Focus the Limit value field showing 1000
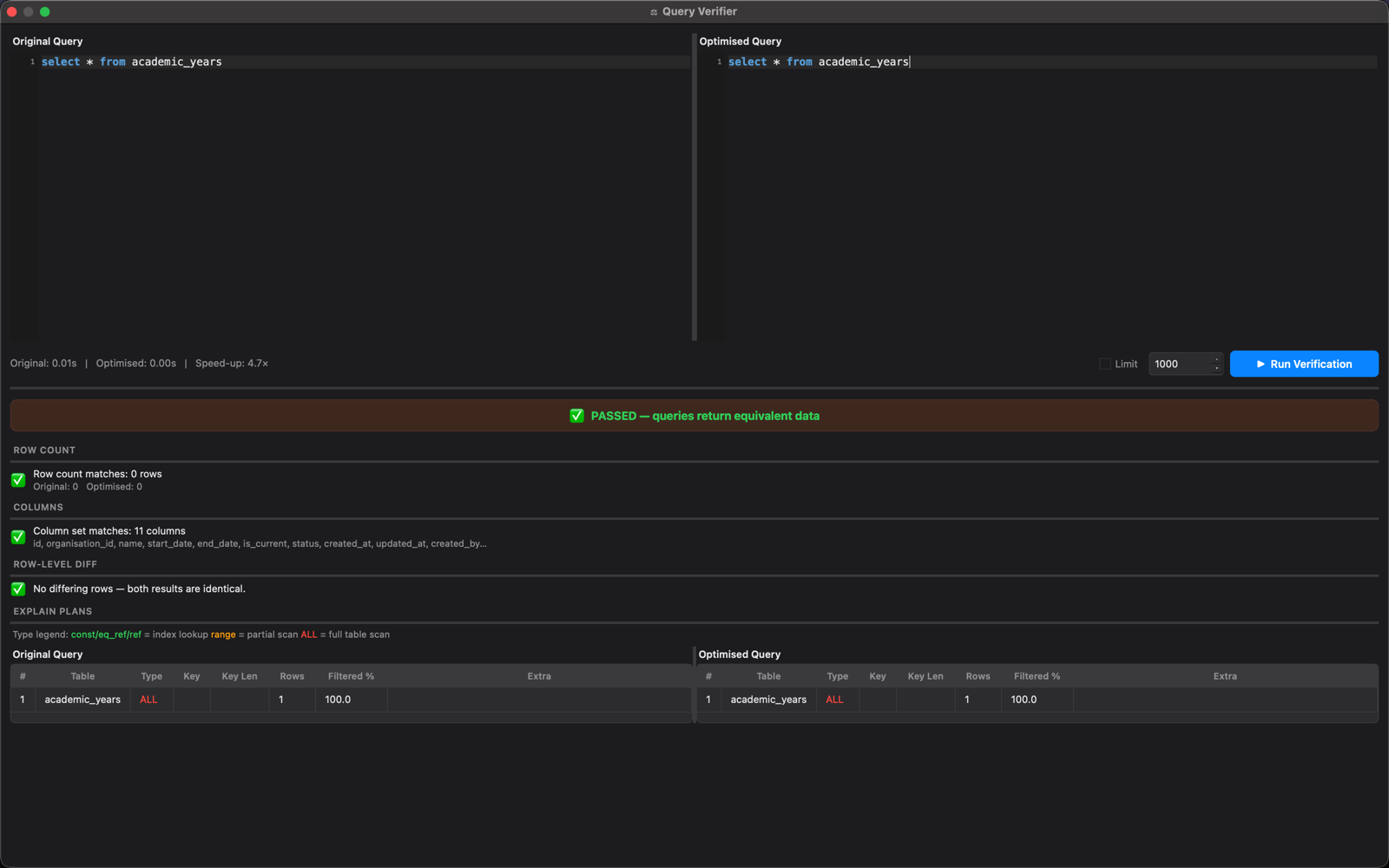Screen dimensions: 1389x868 coord(1180,364)
